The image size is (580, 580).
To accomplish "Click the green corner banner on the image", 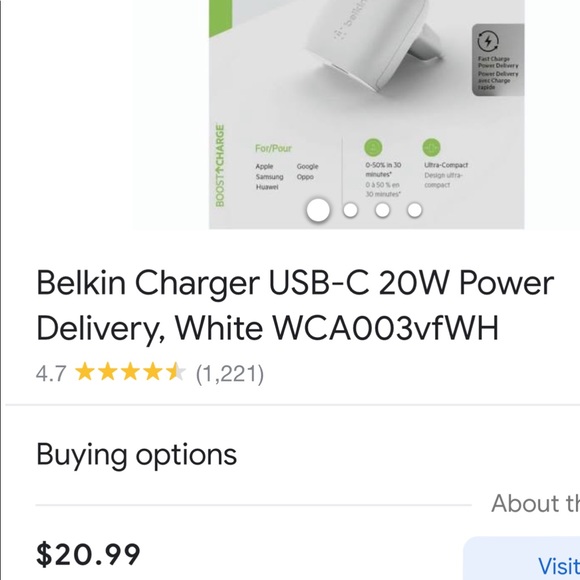I will (x=220, y=18).
